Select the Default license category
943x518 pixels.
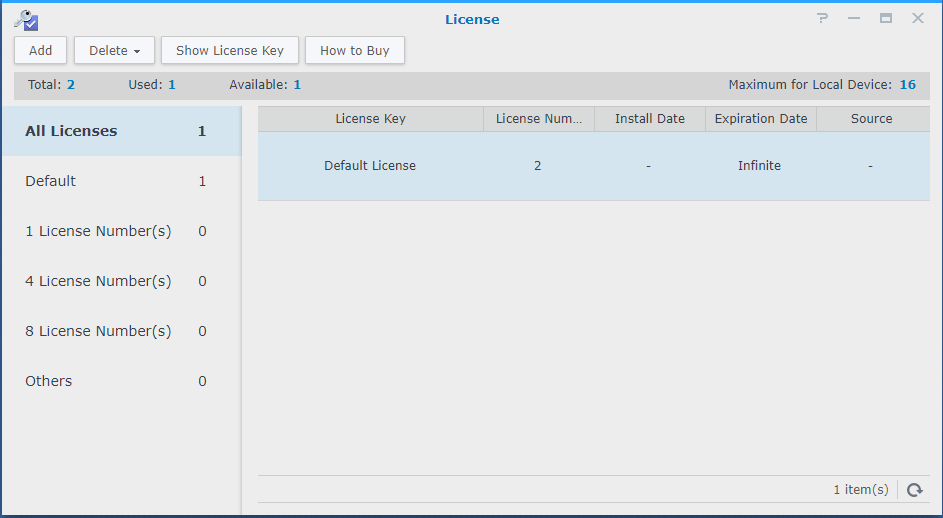pos(121,181)
